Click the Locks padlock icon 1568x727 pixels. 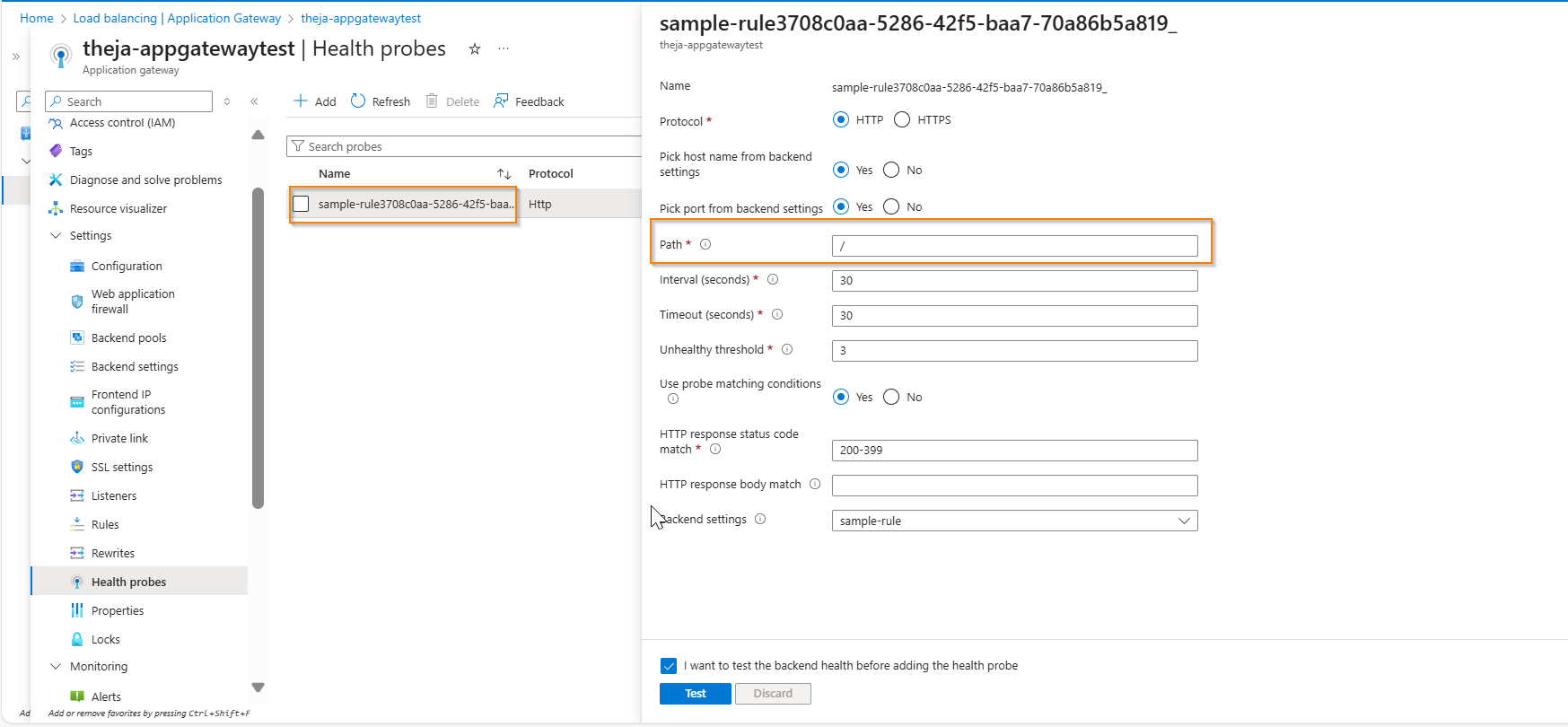pos(77,640)
